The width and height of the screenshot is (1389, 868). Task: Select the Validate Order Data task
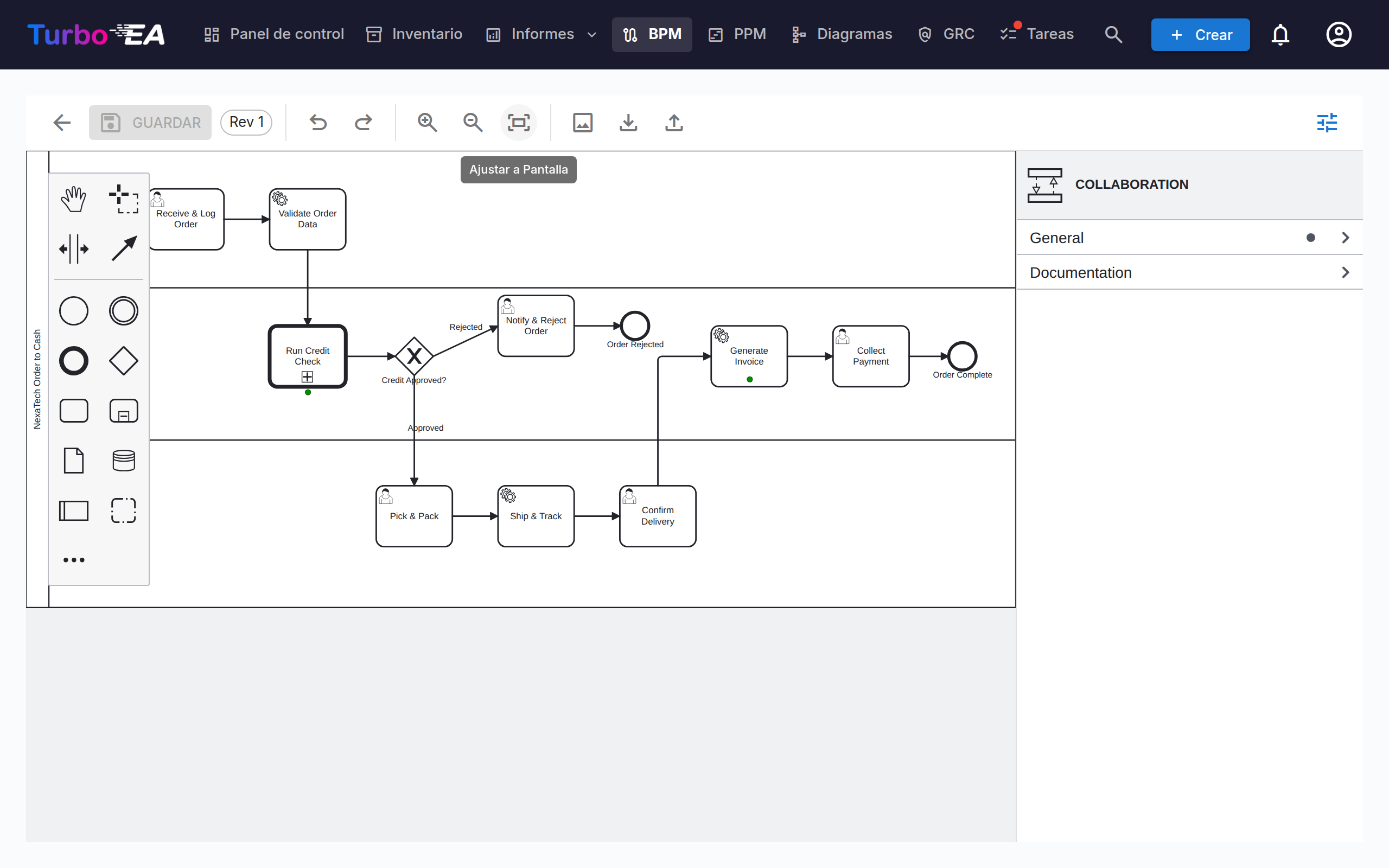[x=308, y=219]
